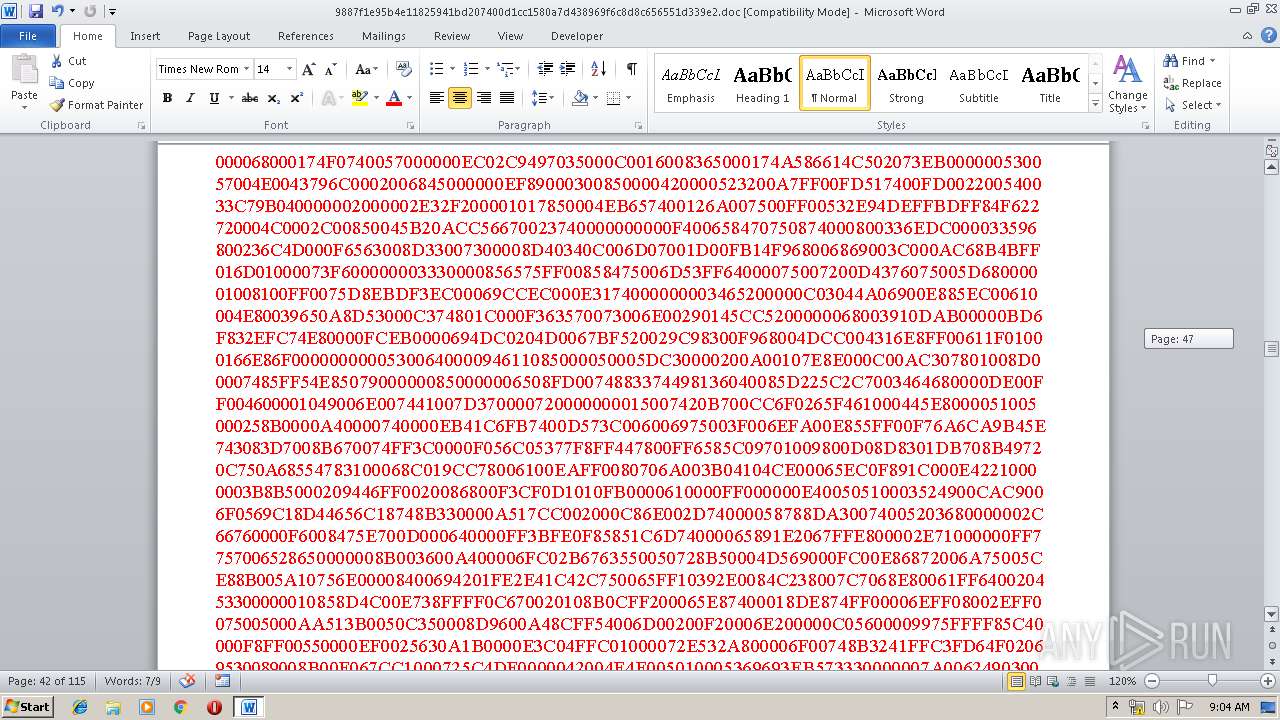Viewport: 1280px width, 720px height.
Task: Switch to References tab
Action: pyautogui.click(x=306, y=36)
